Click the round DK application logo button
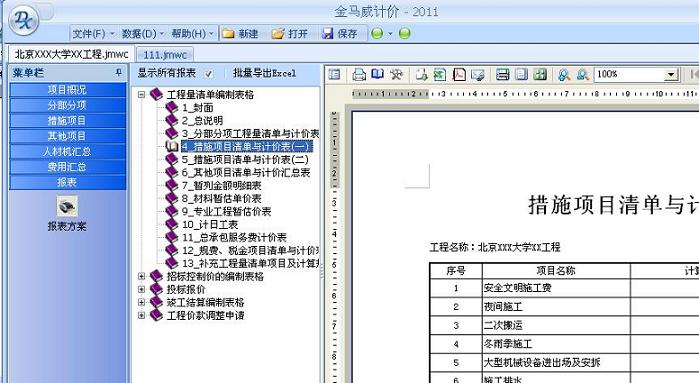The height and width of the screenshot is (383, 699). click(x=23, y=20)
